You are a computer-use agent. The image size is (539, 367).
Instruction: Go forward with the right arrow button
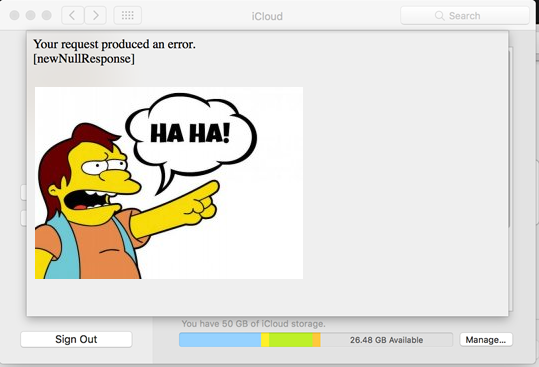click(x=95, y=15)
